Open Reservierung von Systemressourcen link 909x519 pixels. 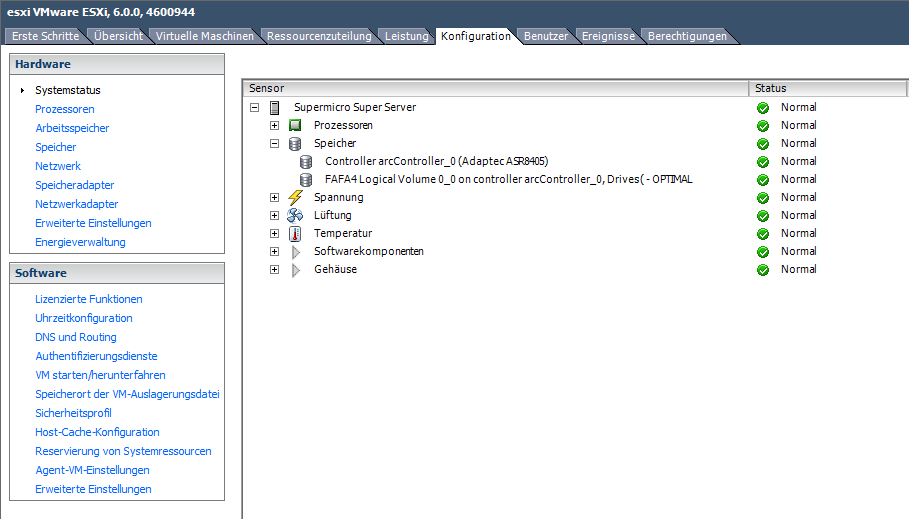[123, 451]
